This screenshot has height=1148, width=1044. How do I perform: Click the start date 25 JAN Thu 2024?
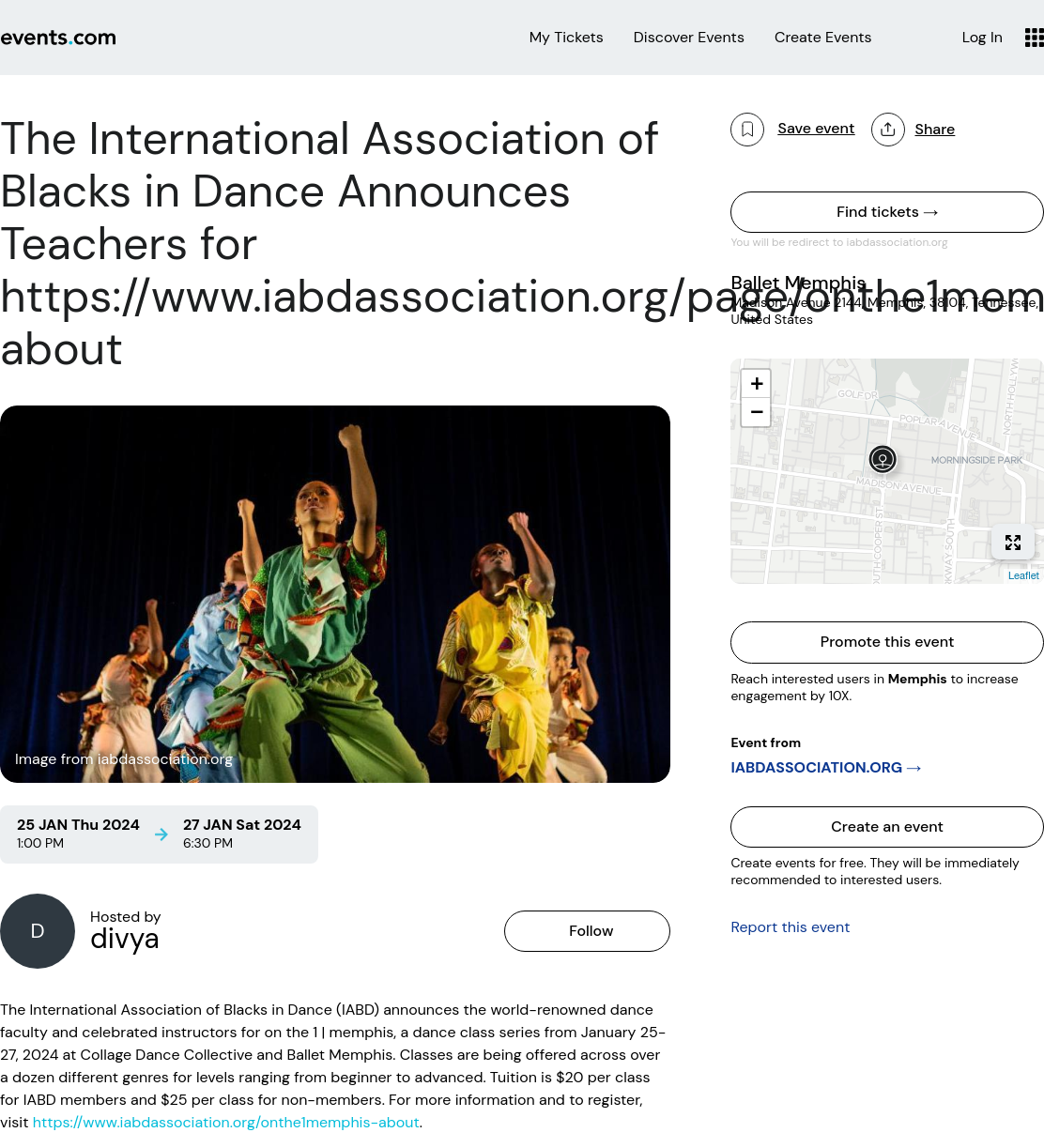[78, 825]
